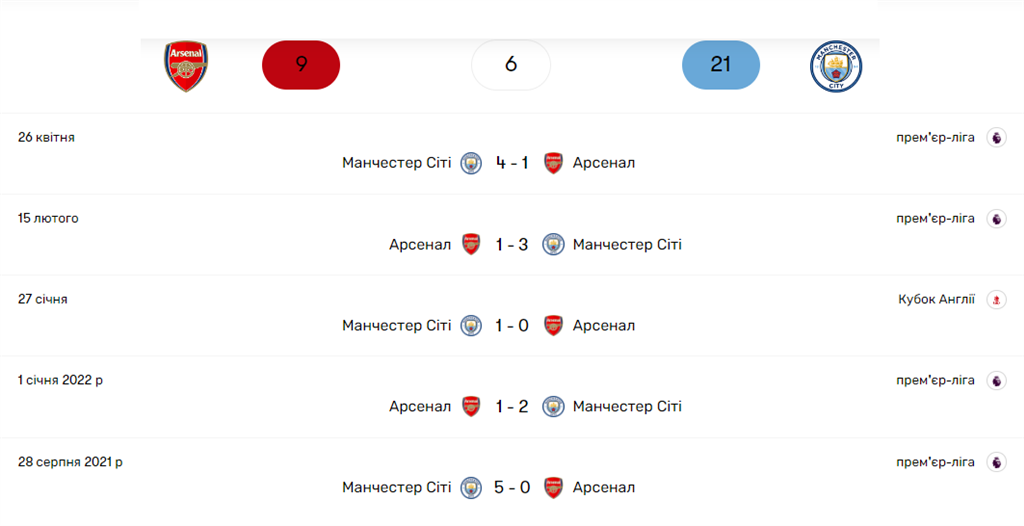Viewport: 1024px width, 526px height.
Task: Open the 4 - 1 match score
Action: click(x=512, y=163)
